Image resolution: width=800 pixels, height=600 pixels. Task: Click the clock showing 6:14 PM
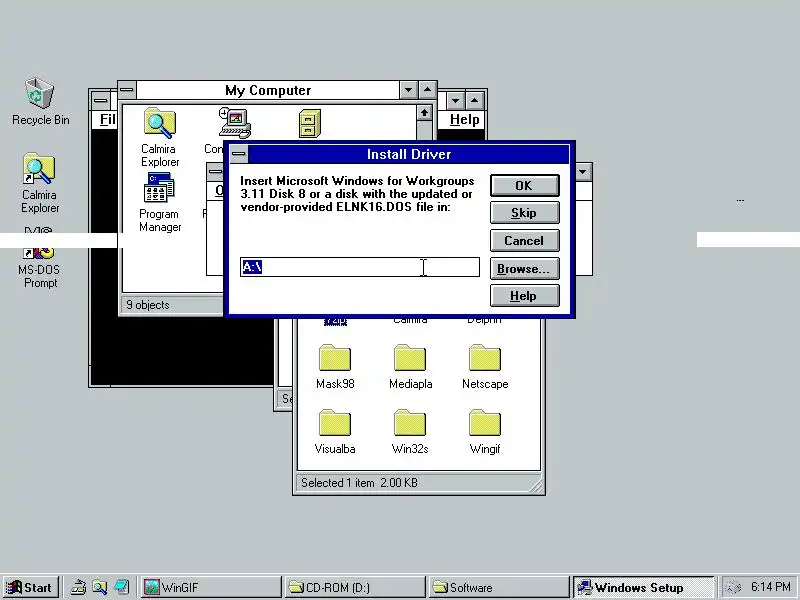click(770, 587)
